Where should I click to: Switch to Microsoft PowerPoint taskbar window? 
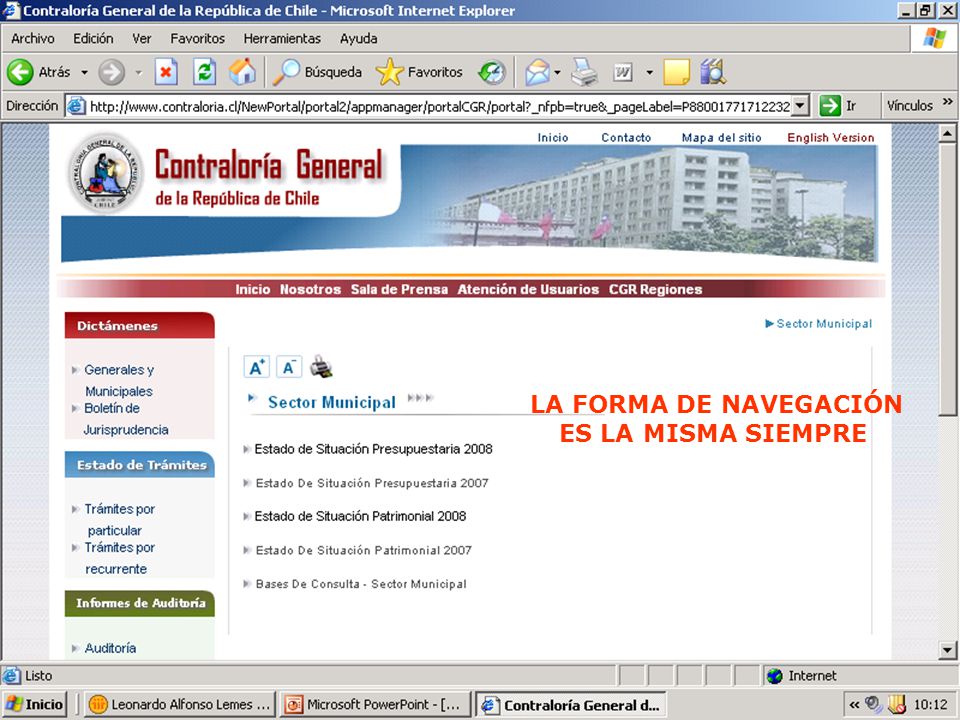[375, 705]
